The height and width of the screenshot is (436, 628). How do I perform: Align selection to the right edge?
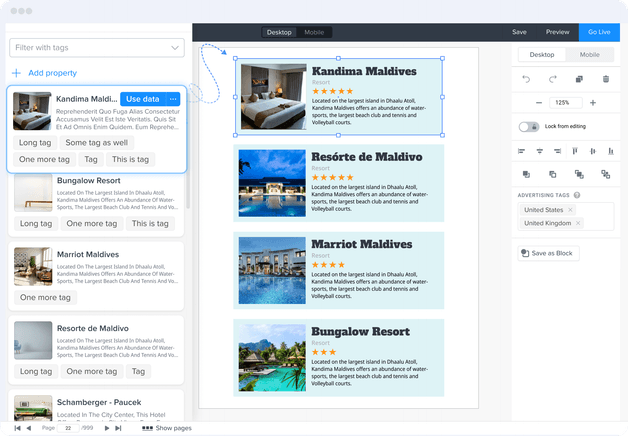click(x=558, y=151)
